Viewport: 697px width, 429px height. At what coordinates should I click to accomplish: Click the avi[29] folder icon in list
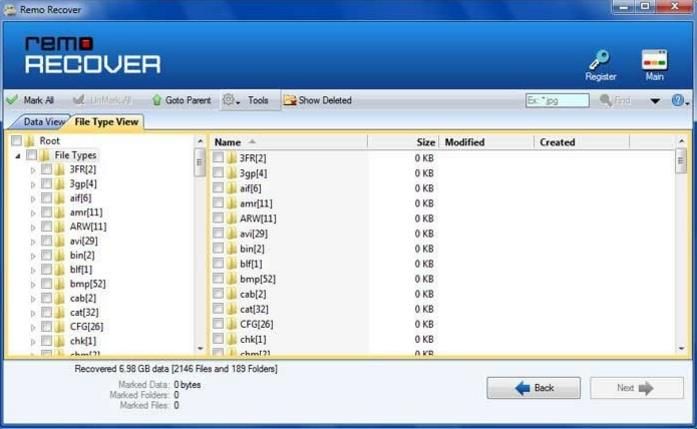coord(232,233)
